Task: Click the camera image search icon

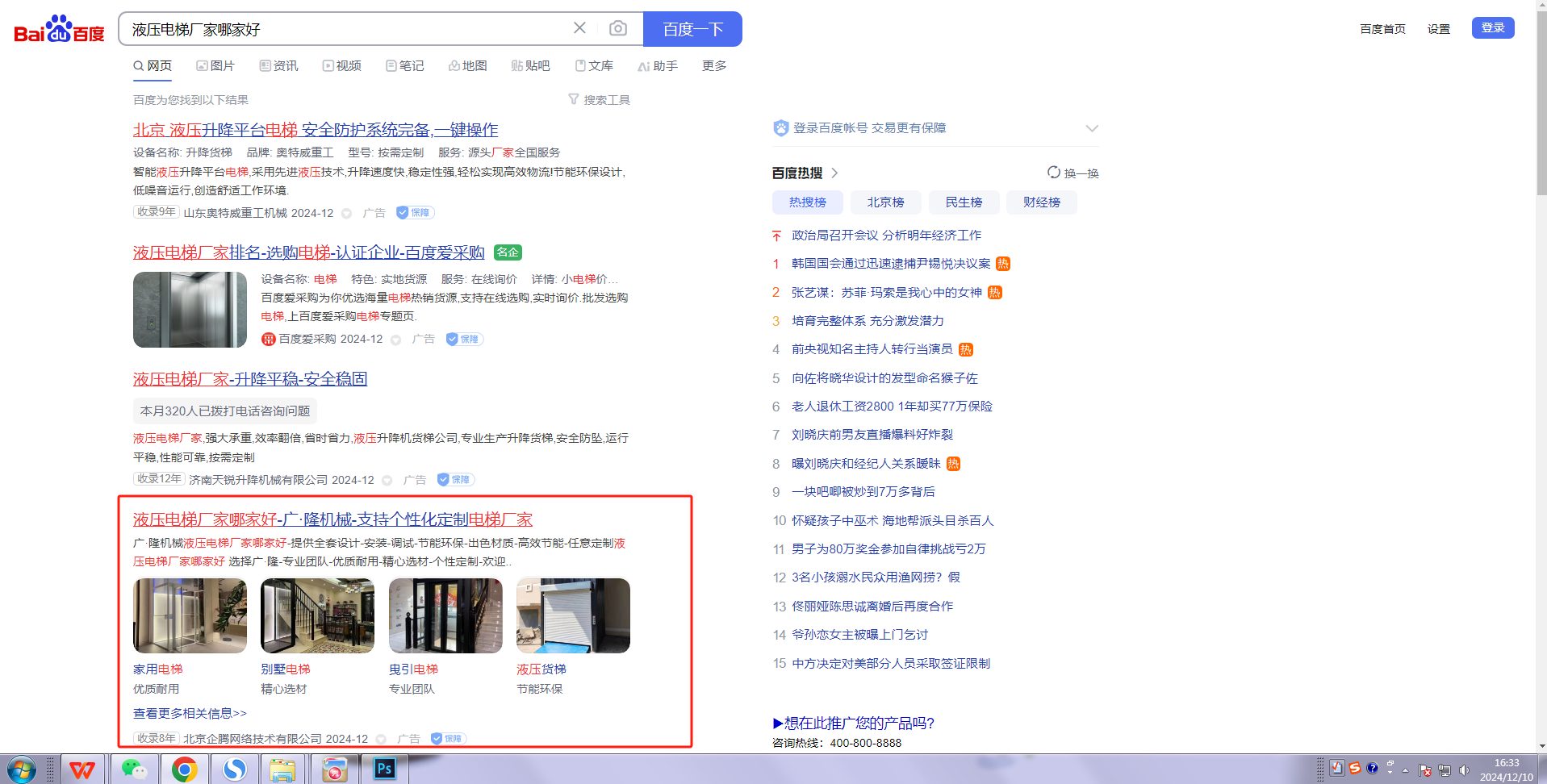Action: point(617,29)
